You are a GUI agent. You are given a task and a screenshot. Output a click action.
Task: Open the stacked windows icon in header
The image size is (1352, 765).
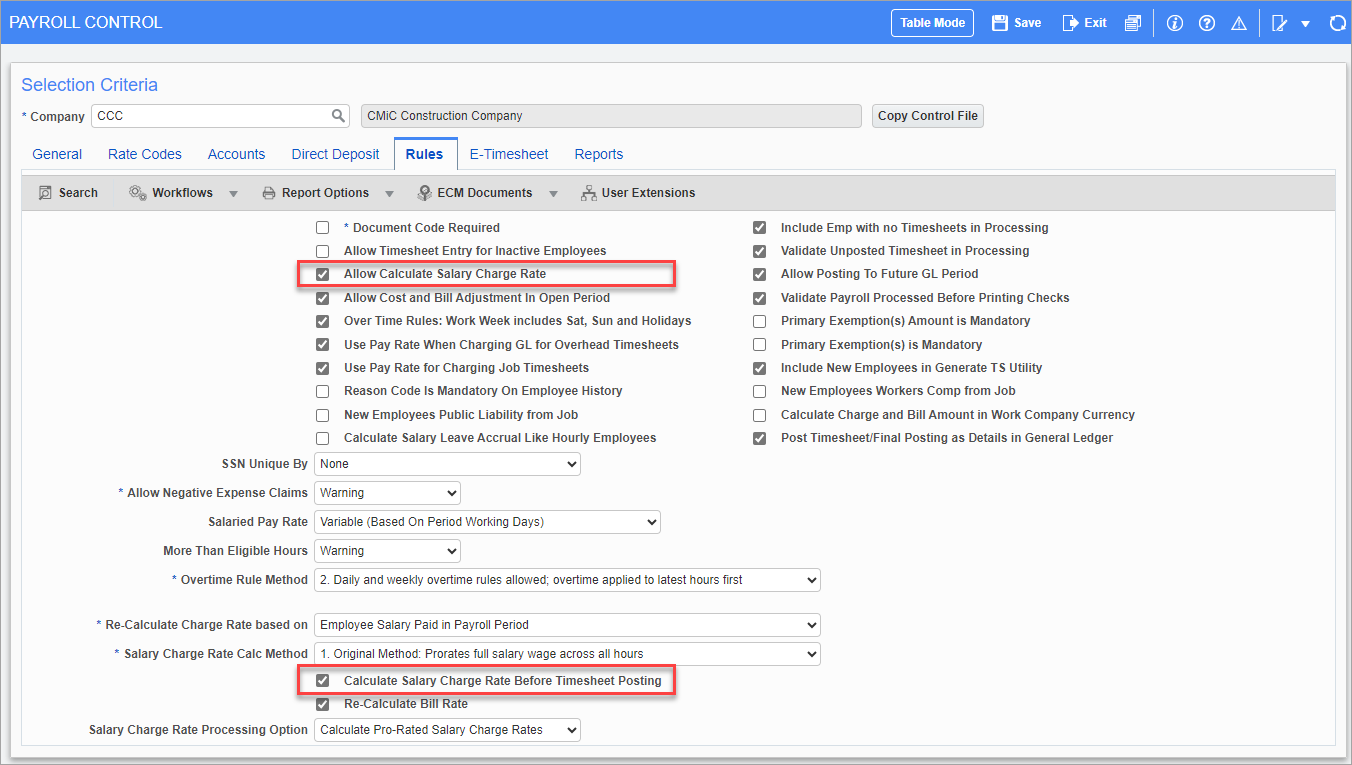pyautogui.click(x=1132, y=23)
